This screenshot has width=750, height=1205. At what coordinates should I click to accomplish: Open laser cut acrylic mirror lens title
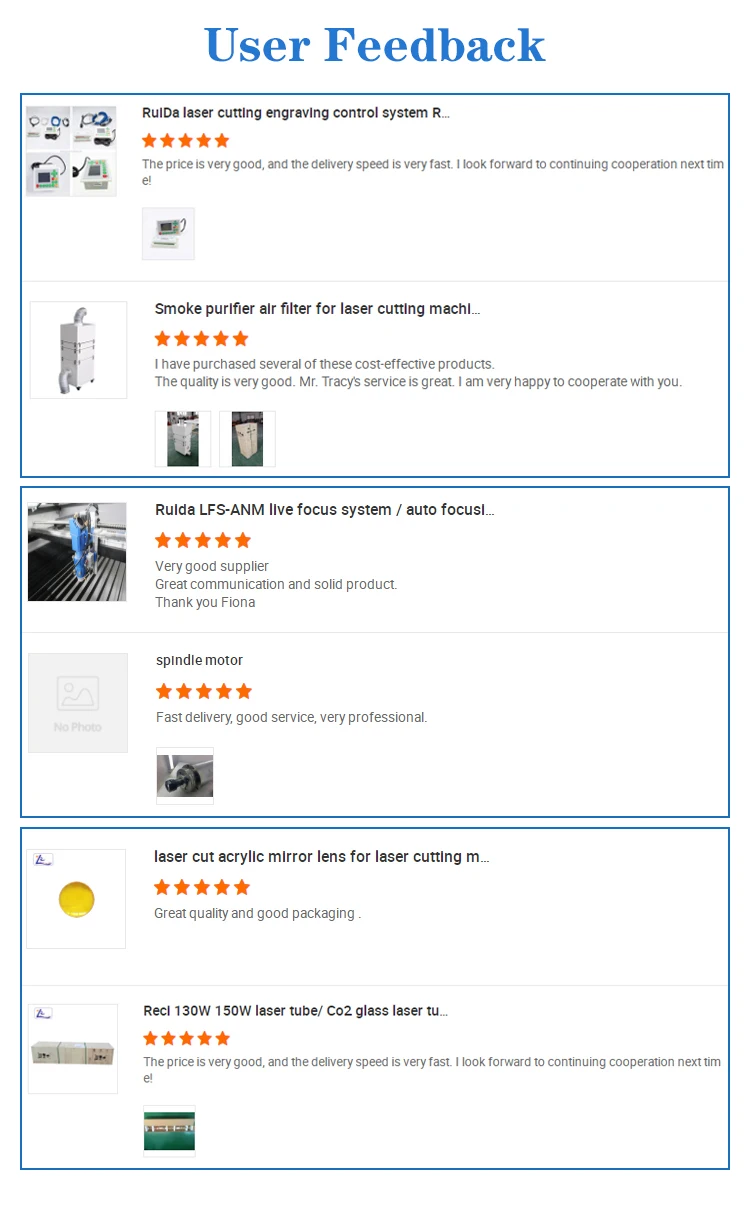click(x=321, y=857)
